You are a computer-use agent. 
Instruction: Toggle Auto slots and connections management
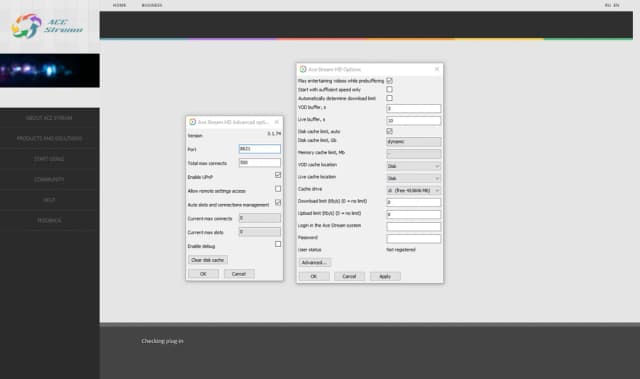278,202
